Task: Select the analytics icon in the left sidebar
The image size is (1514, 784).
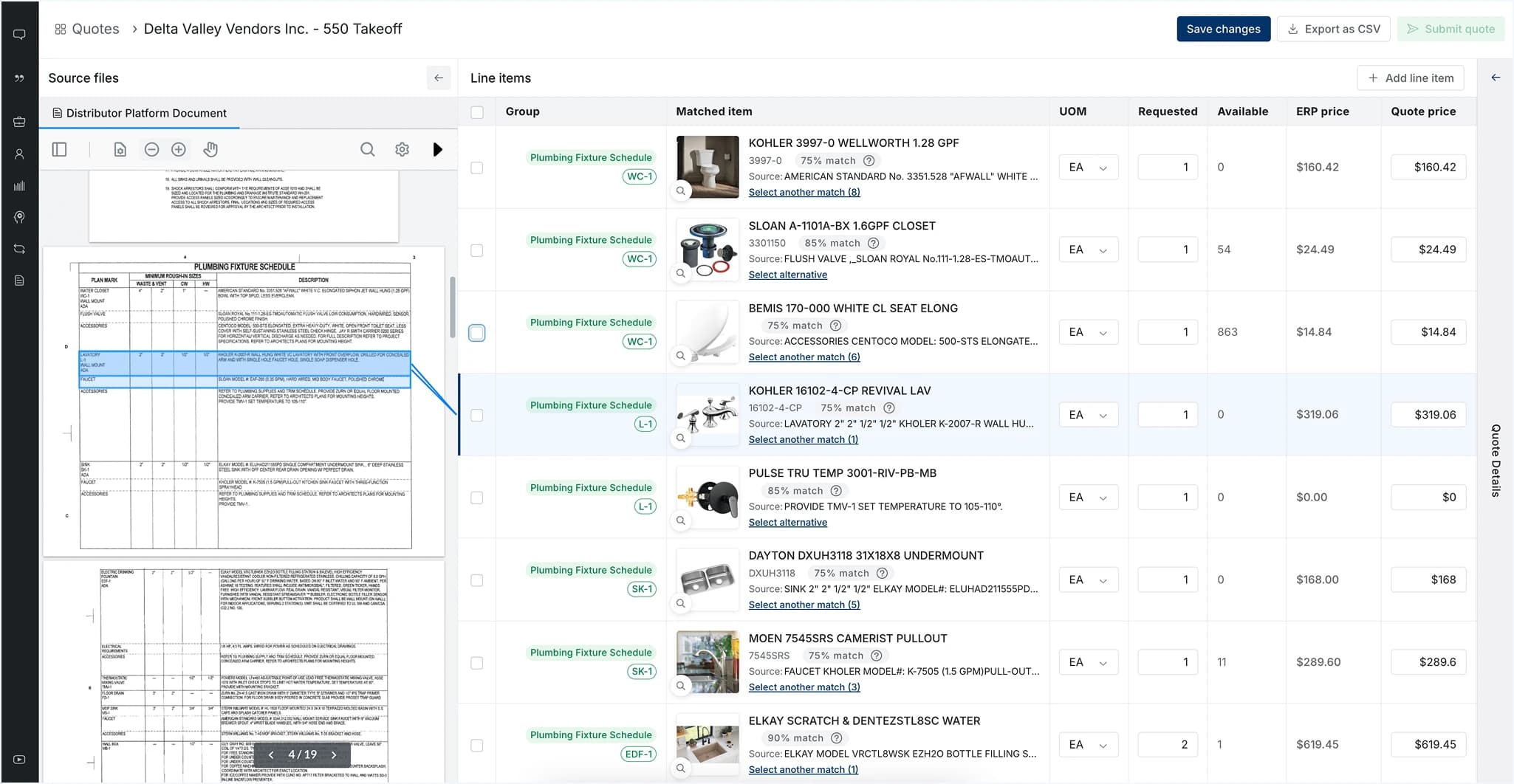Action: click(x=19, y=185)
